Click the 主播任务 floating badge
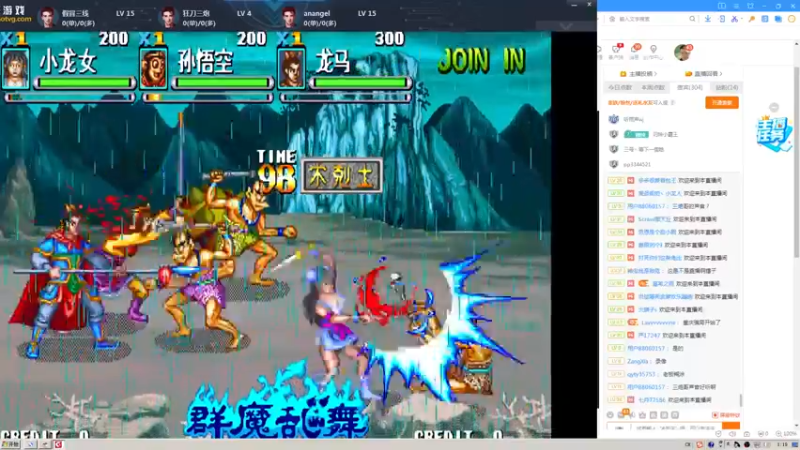Screen dimensions: 800x450 773,133
